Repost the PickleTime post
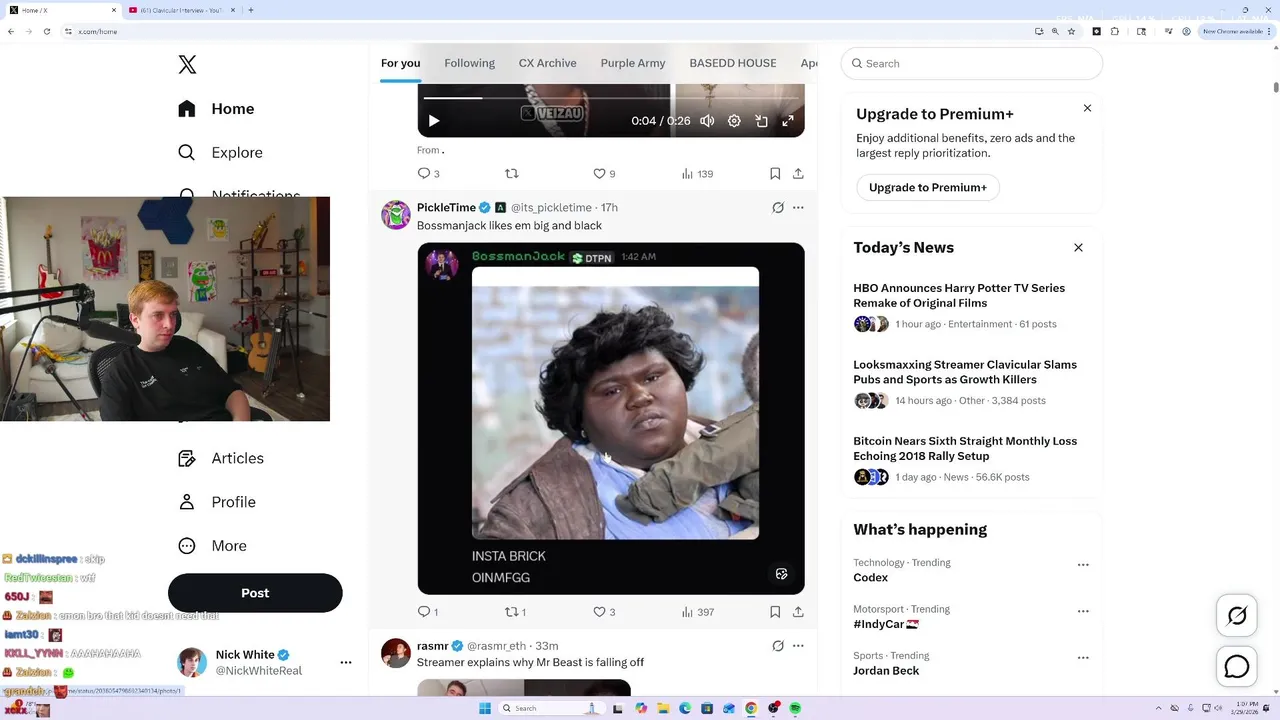 pyautogui.click(x=515, y=612)
